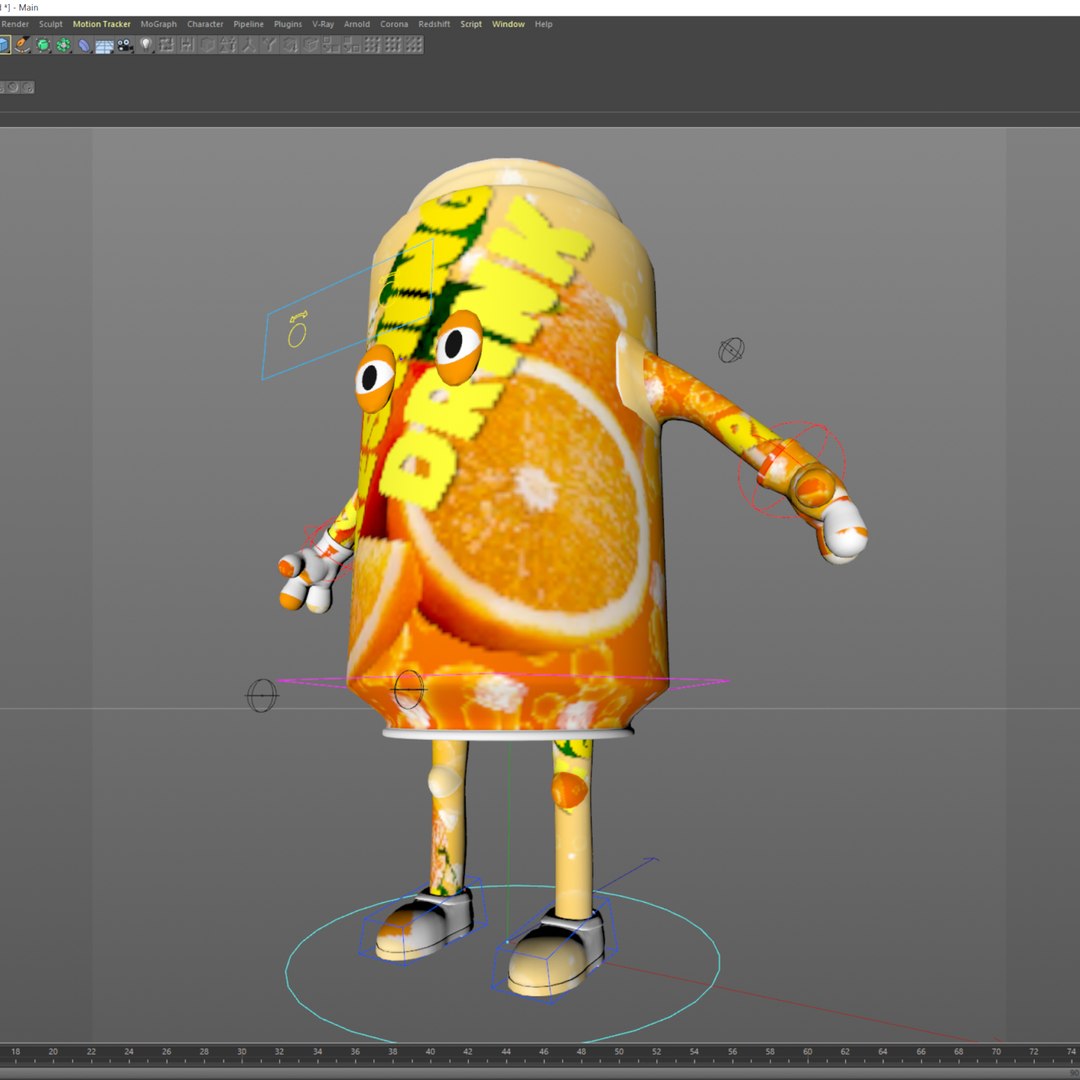Click the small checkmark circle icon below toolbar
1080x1080 pixels.
(28, 87)
